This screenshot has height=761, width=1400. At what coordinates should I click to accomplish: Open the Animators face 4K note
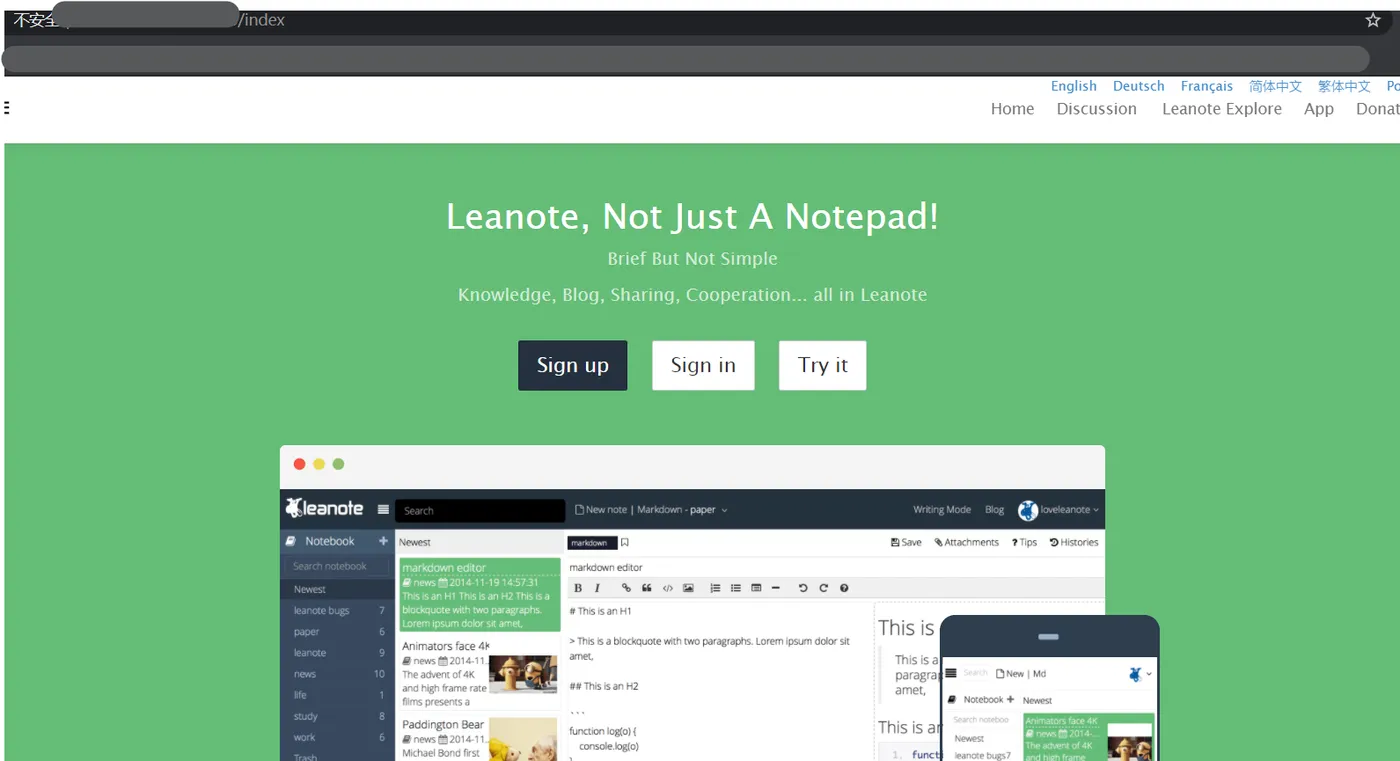[x=479, y=673]
